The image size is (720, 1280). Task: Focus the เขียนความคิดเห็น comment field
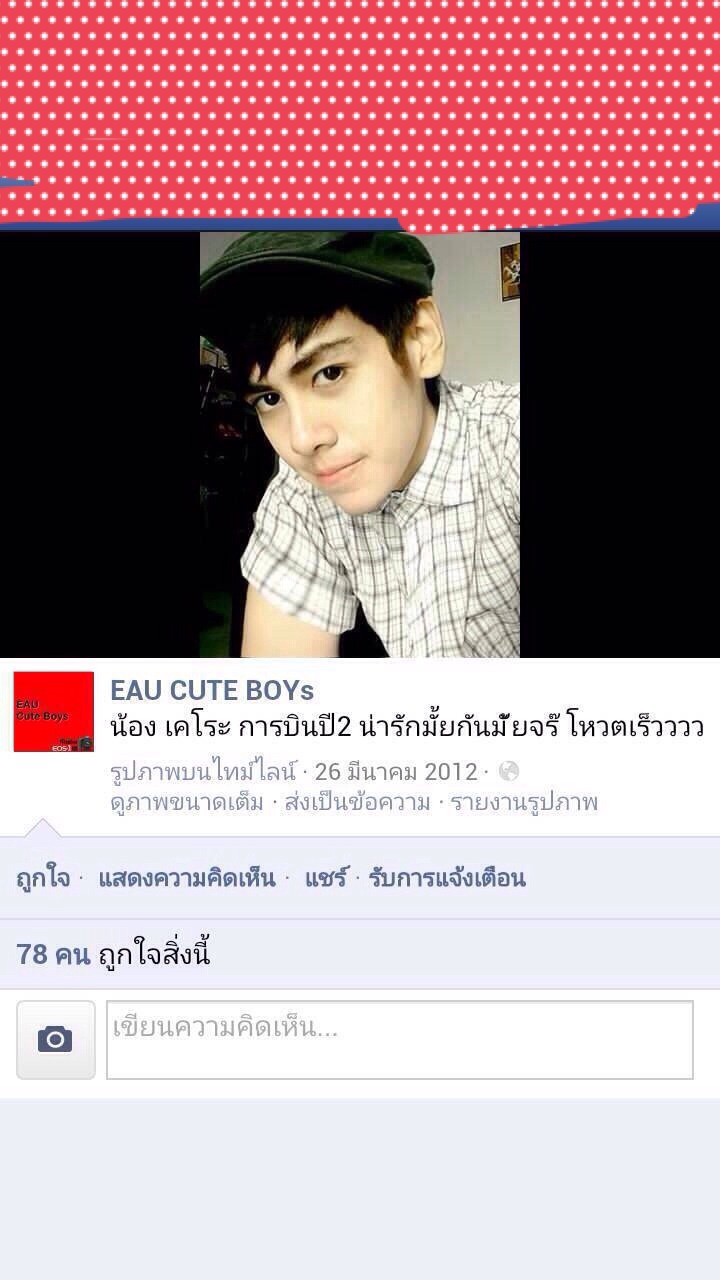pos(400,1040)
